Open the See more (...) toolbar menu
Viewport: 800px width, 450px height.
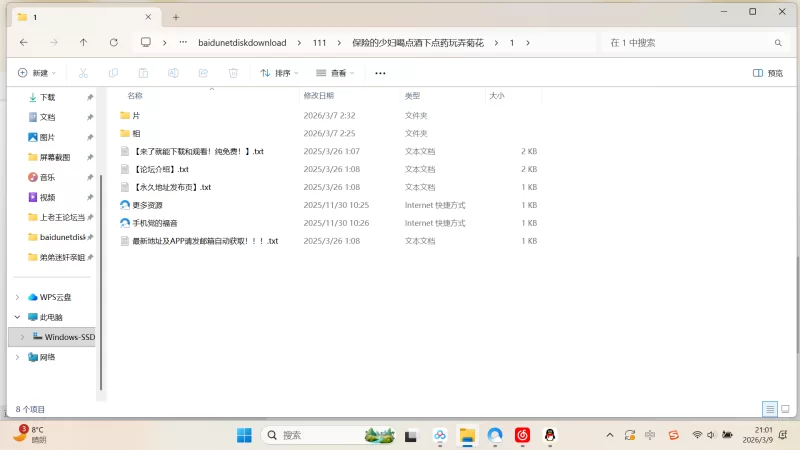[380, 73]
